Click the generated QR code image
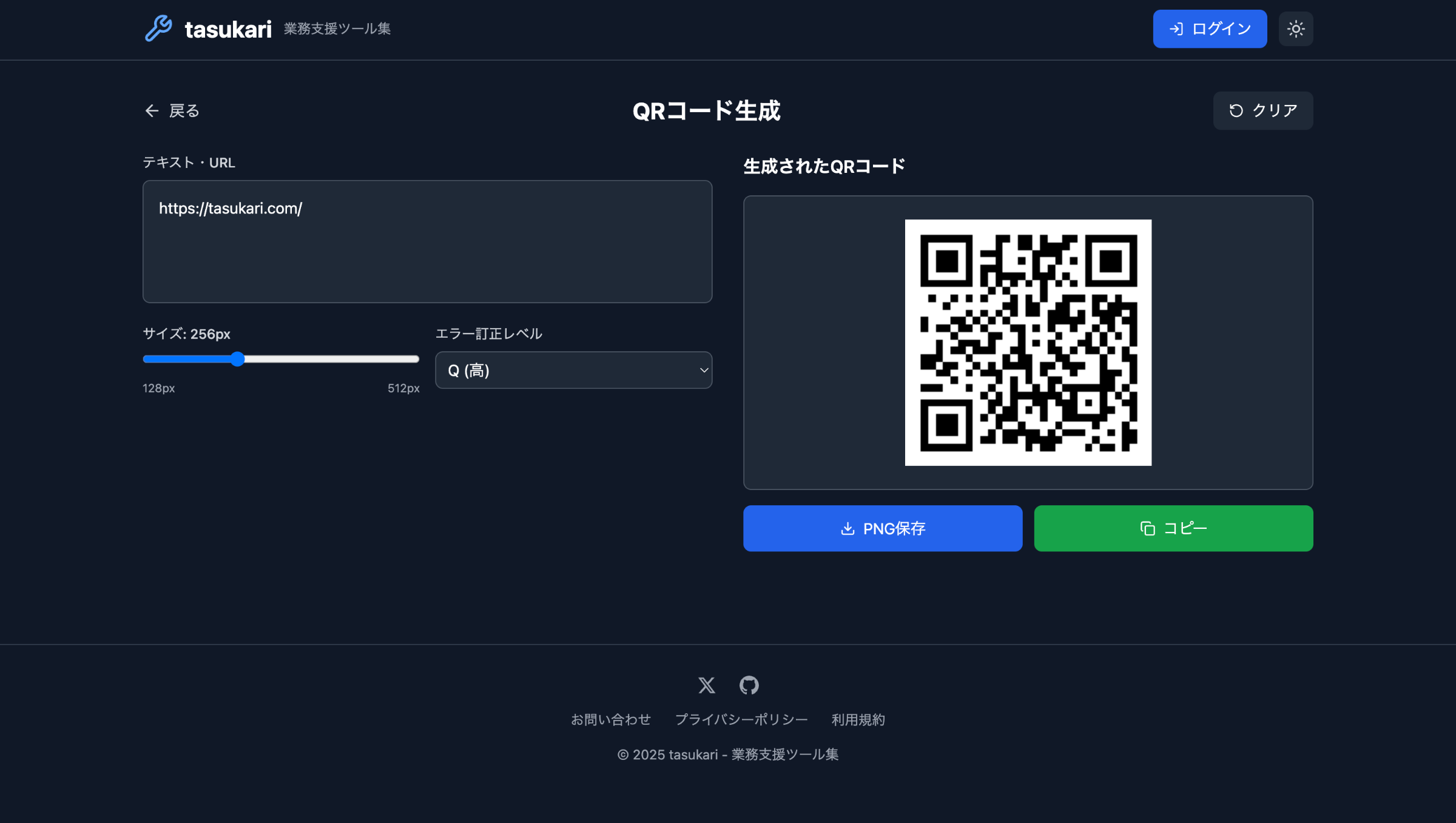The width and height of the screenshot is (1456, 823). [x=1028, y=343]
